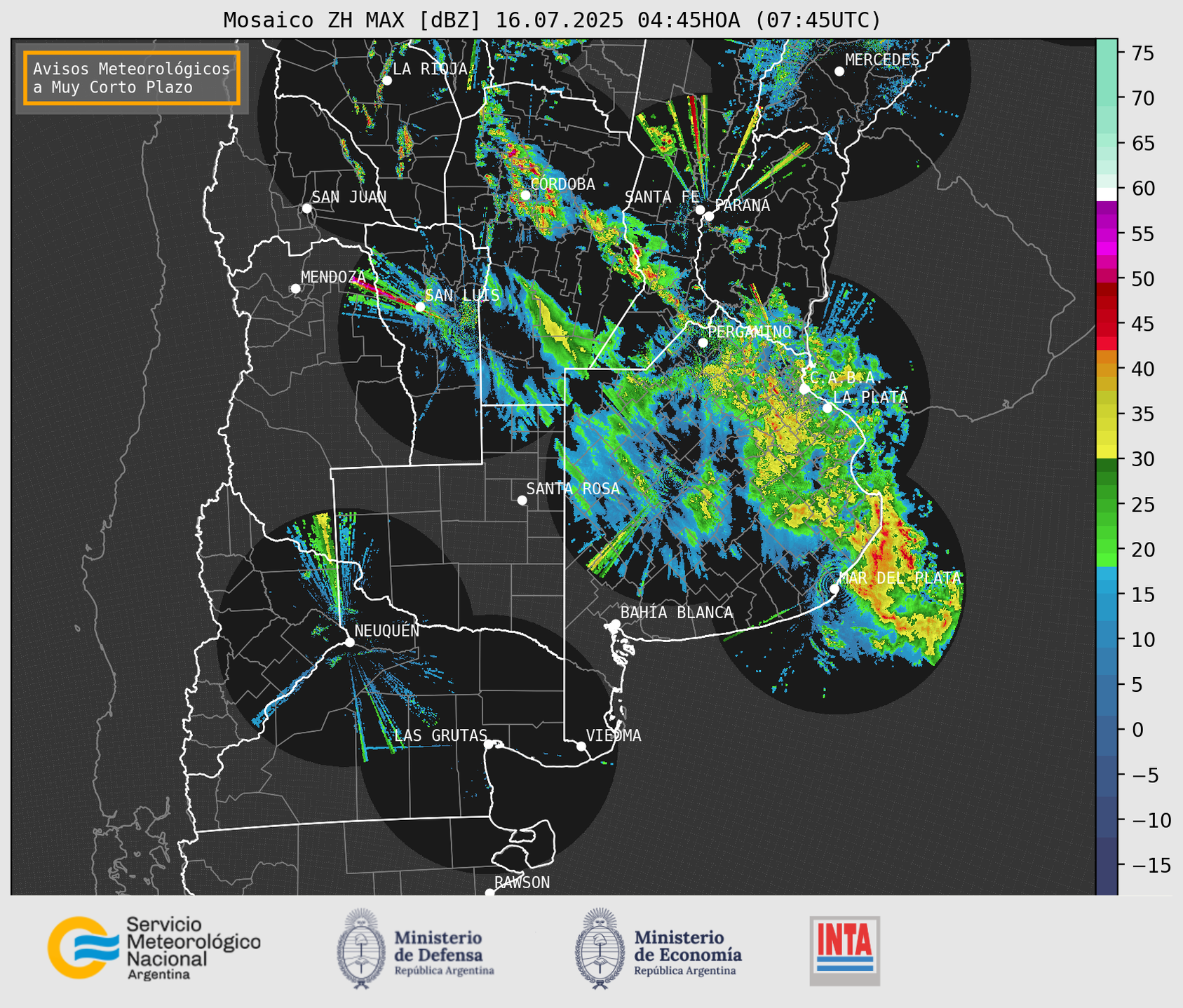Click the 25 dBZ green colorbar segment
Screen dimensions: 1183x1008
pos(1107,505)
